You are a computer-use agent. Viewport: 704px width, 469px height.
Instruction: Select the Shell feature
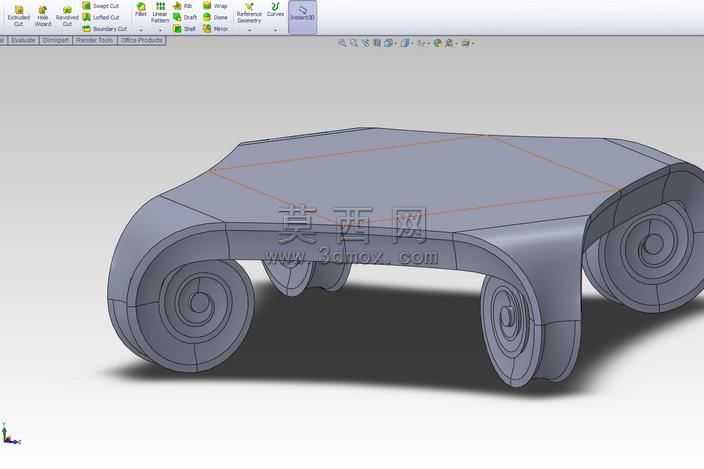pyautogui.click(x=185, y=28)
